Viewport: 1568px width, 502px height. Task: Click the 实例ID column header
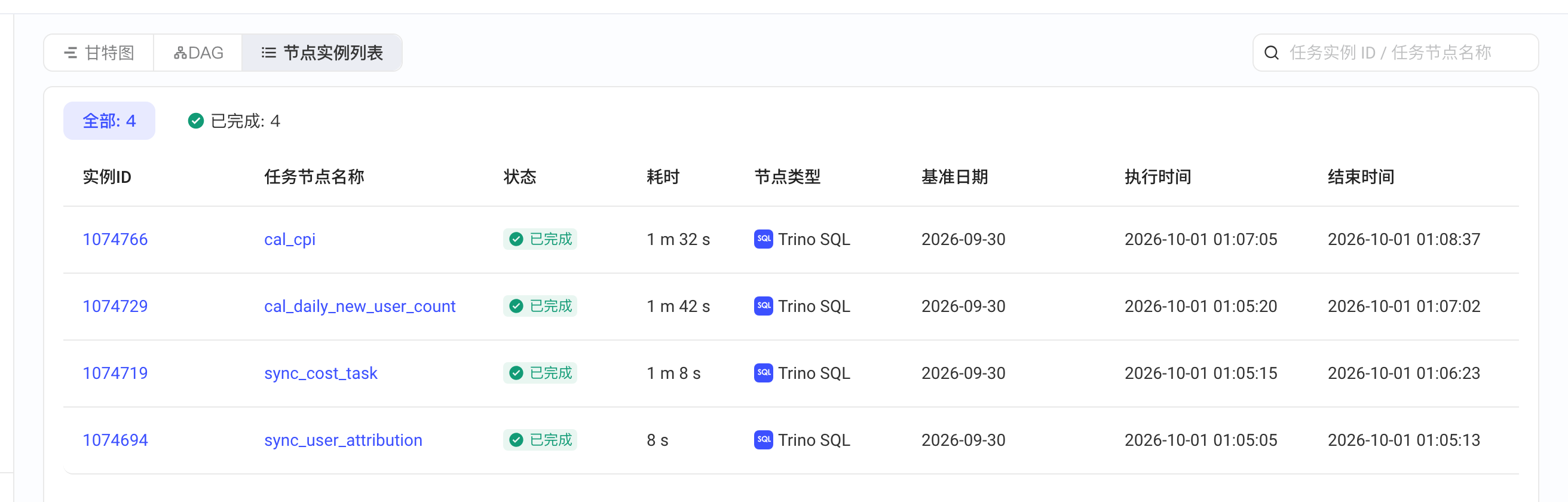pyautogui.click(x=107, y=177)
